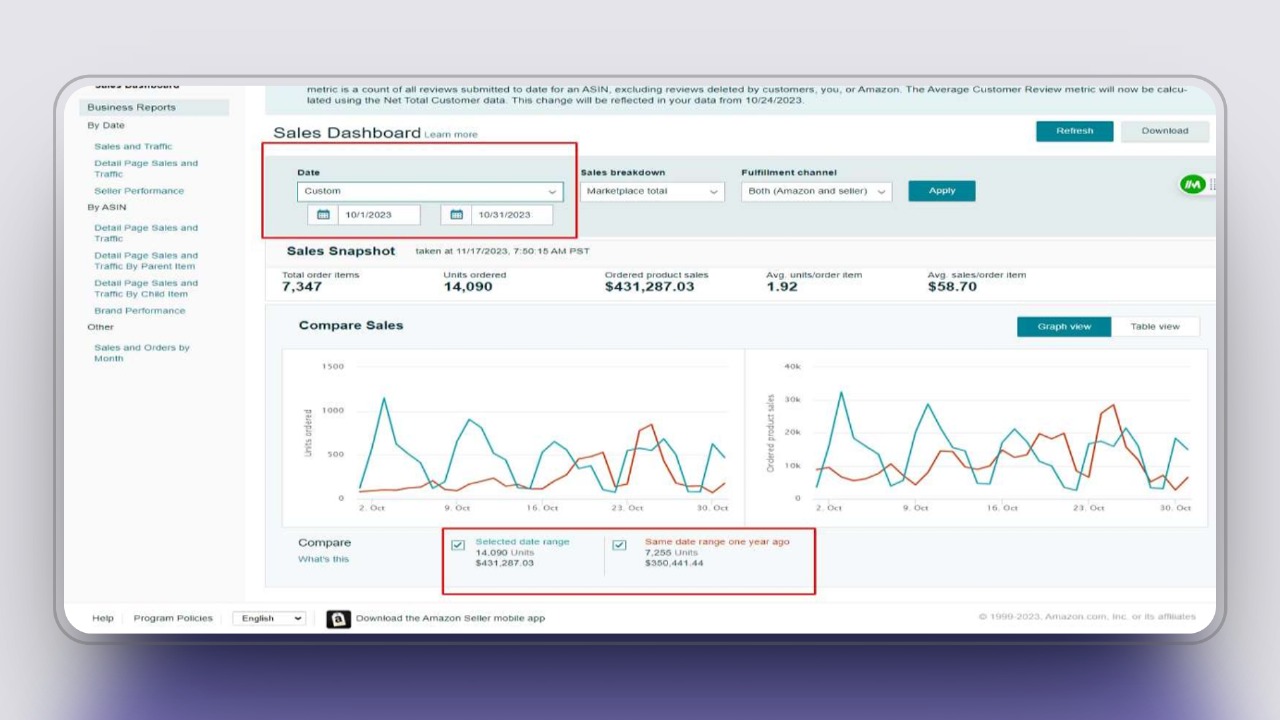Screen dimensions: 1280x720
Task: Open Sales and Orders by Month
Action: (141, 353)
